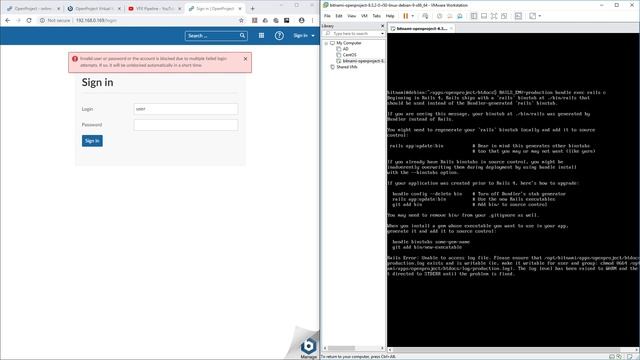
Task: Select Shared VMs in the Library tree
Action: (x=347, y=67)
